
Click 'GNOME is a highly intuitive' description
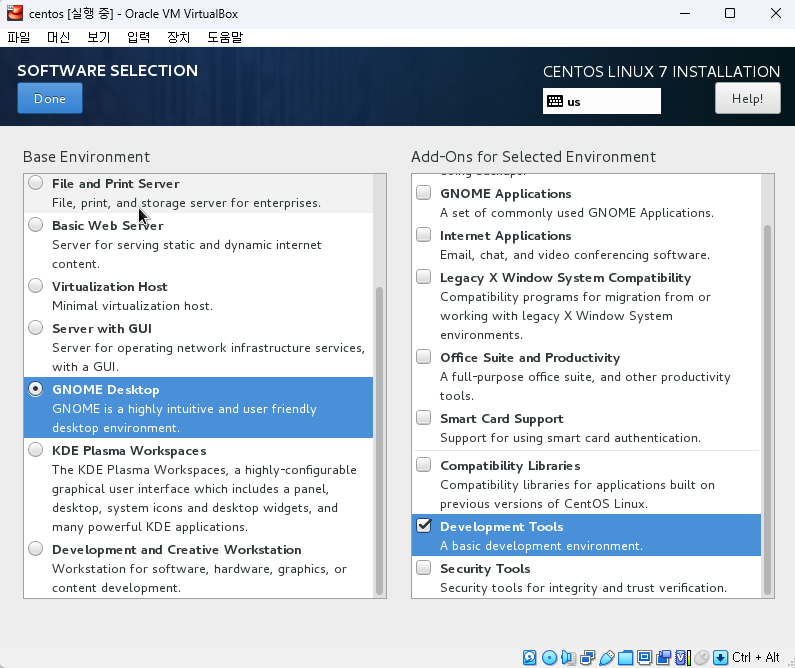click(x=184, y=418)
